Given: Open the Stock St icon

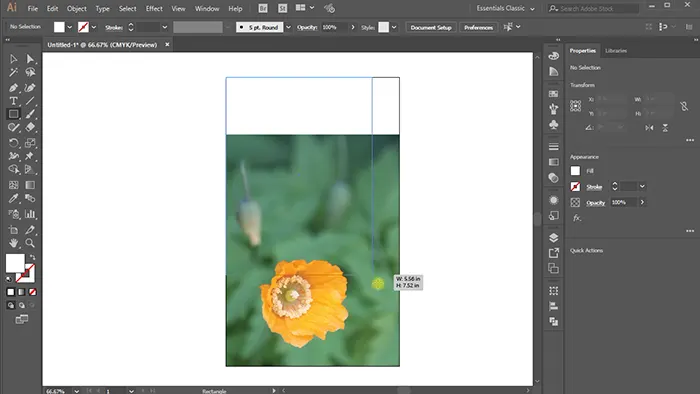Looking at the screenshot, I should point(283,8).
